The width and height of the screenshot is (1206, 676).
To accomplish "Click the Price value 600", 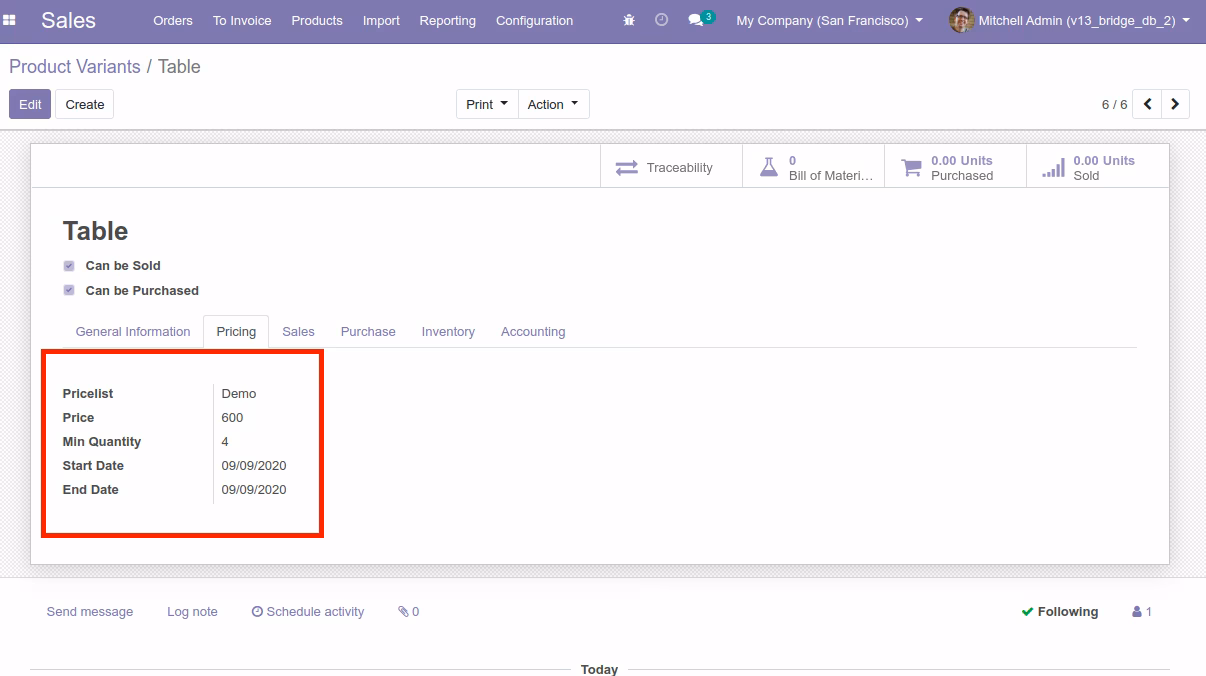I will coord(232,418).
